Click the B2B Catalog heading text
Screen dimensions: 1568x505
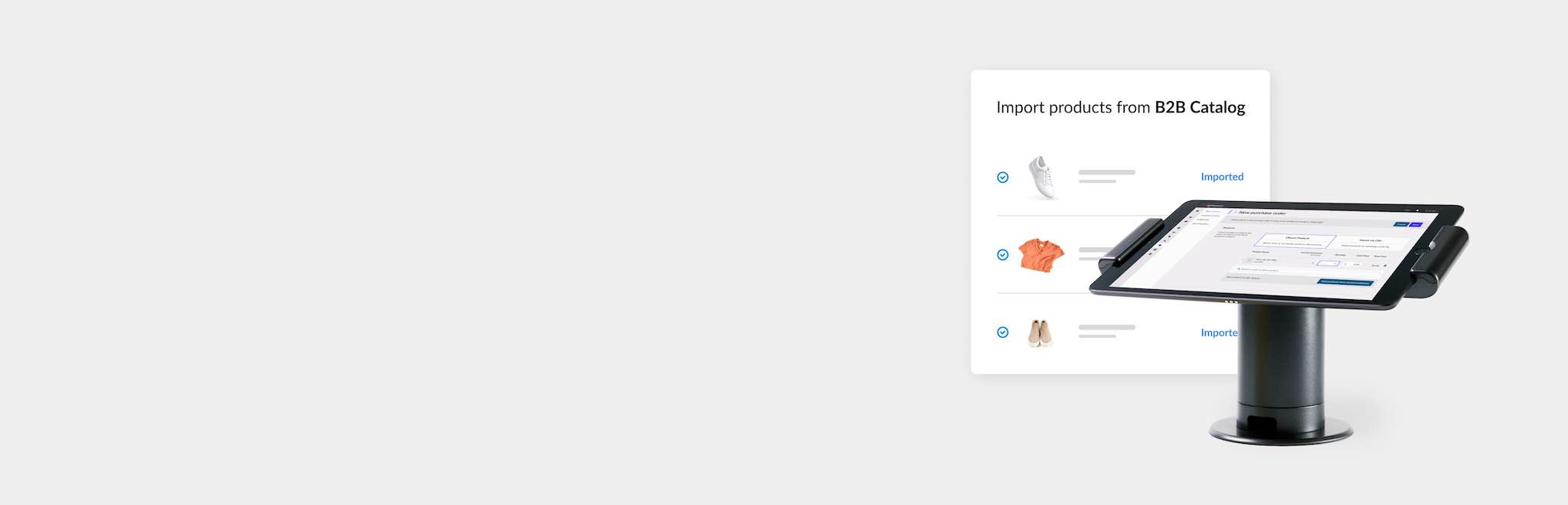pyautogui.click(x=1200, y=108)
